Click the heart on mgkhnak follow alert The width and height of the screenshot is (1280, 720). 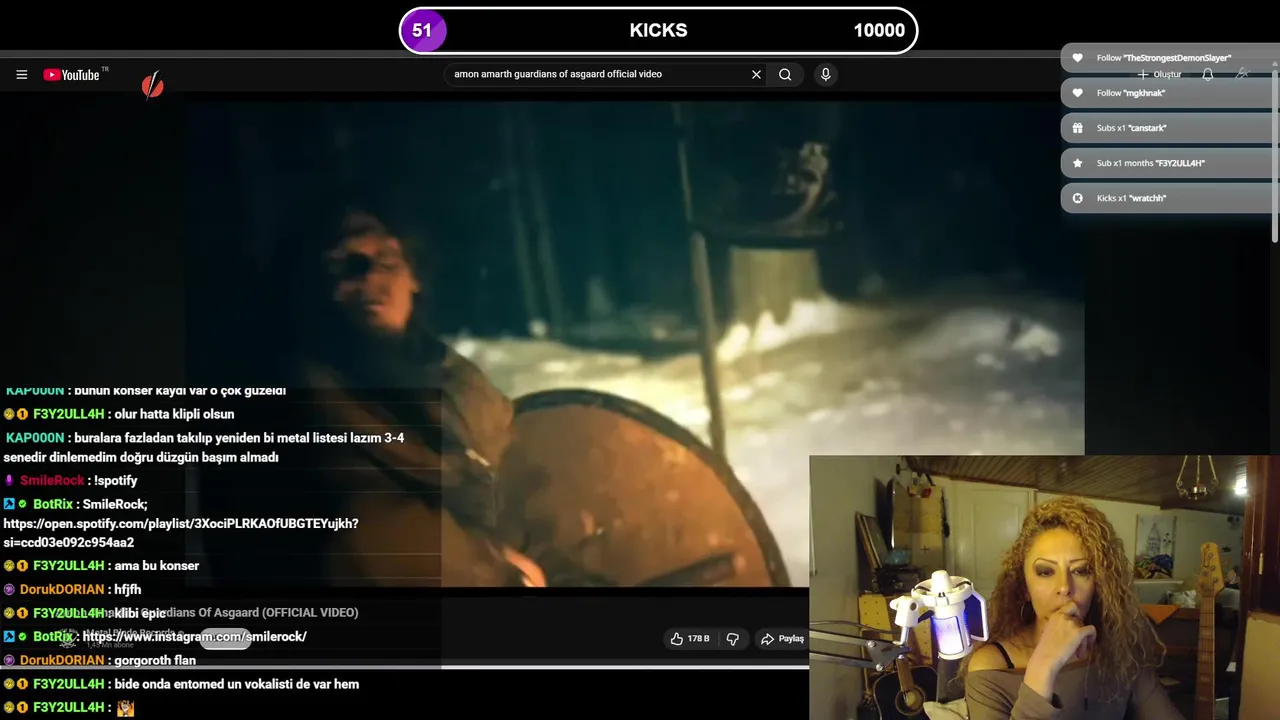tap(1077, 93)
